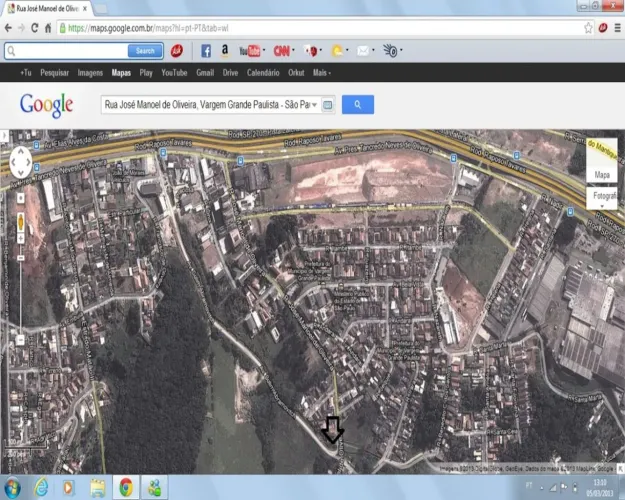Pan the map down with the arrow
This screenshot has height=500, width=625.
tap(21, 173)
